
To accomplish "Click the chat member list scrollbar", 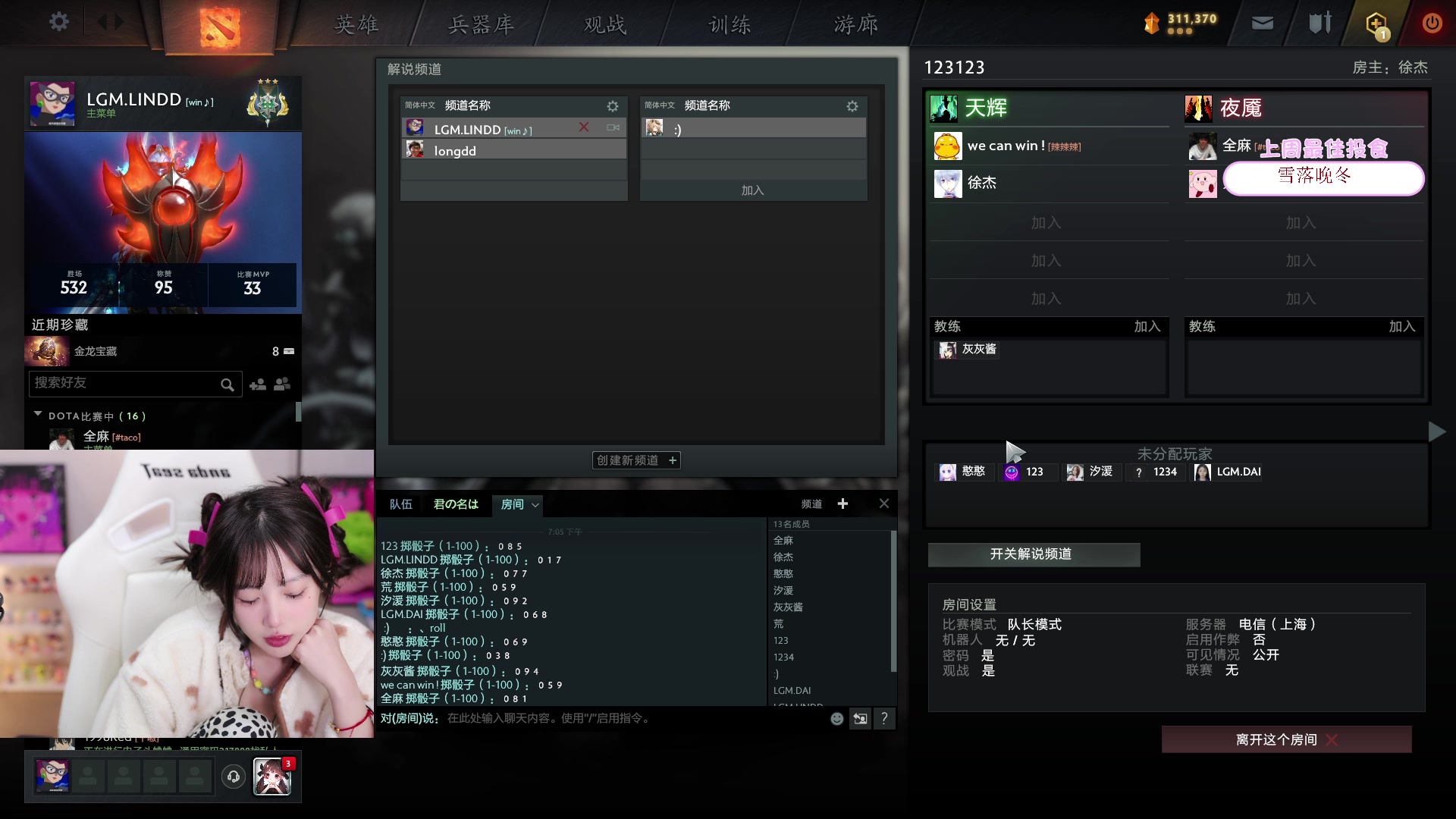I will (x=893, y=601).
